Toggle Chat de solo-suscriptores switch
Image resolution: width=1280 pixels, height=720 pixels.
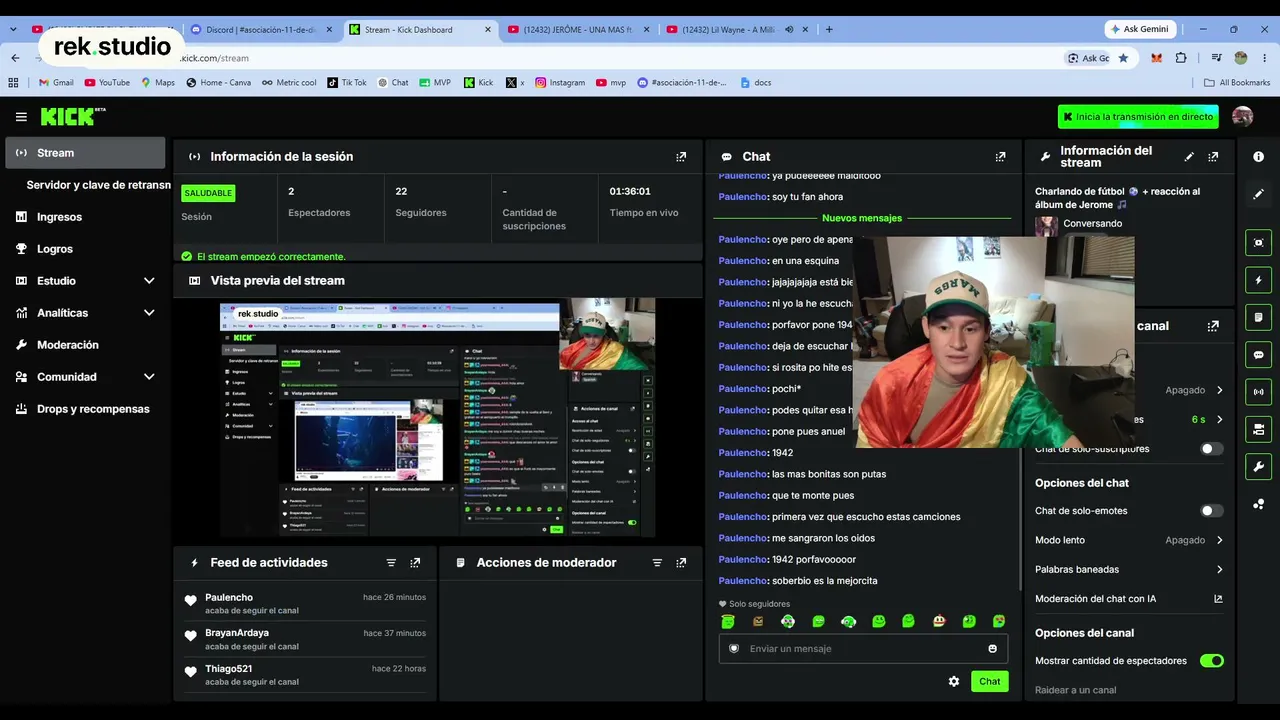[x=1212, y=449]
